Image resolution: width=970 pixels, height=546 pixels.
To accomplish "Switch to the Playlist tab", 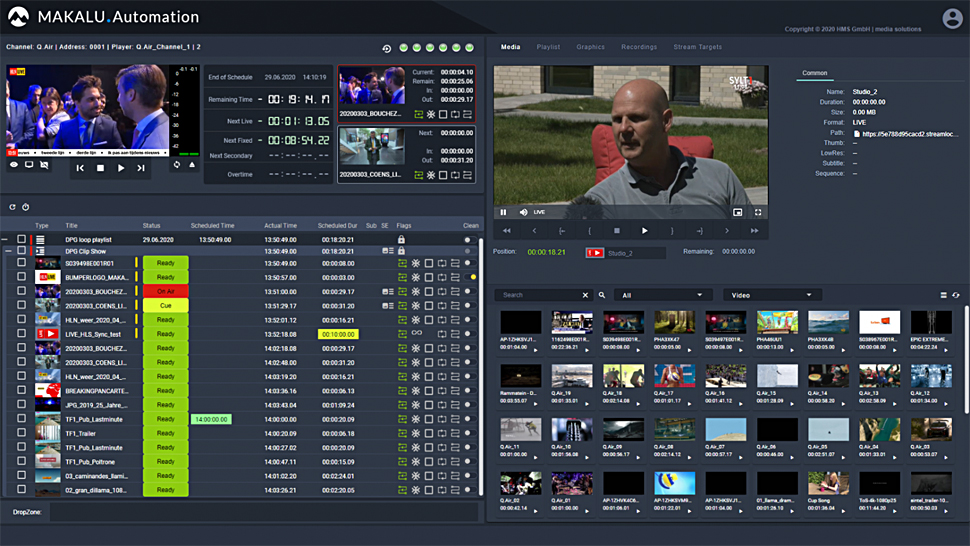I will [x=548, y=47].
